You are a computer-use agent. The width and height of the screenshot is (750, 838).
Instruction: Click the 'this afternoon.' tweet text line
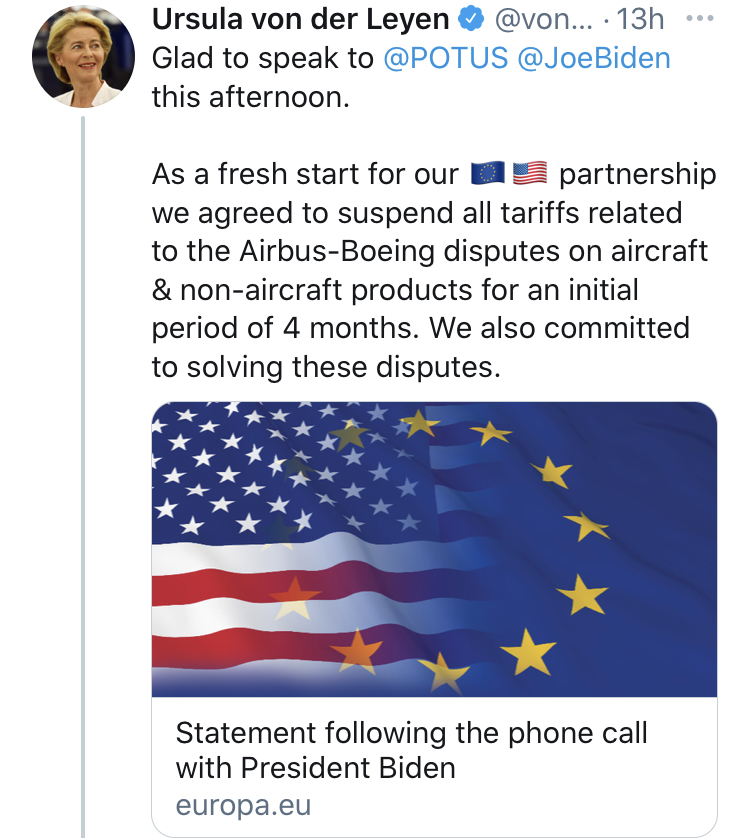click(x=251, y=97)
